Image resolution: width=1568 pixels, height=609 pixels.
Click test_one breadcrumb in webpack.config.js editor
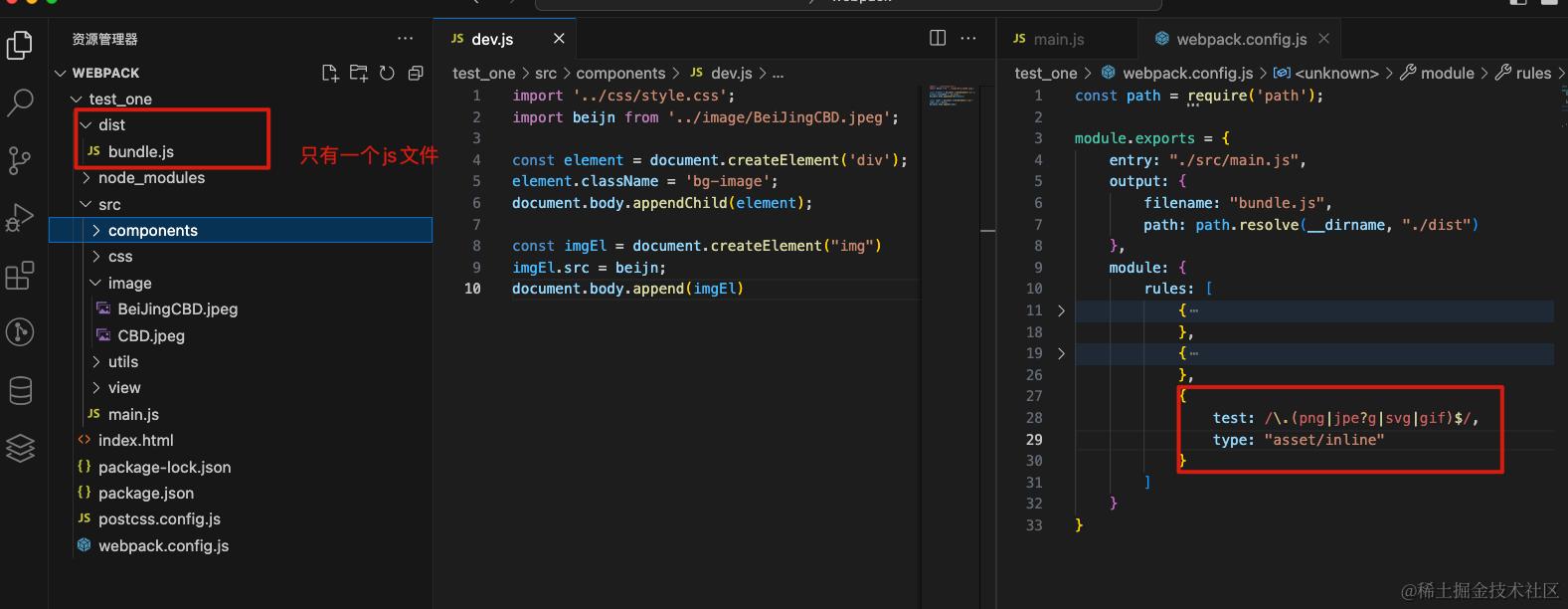pos(1046,73)
